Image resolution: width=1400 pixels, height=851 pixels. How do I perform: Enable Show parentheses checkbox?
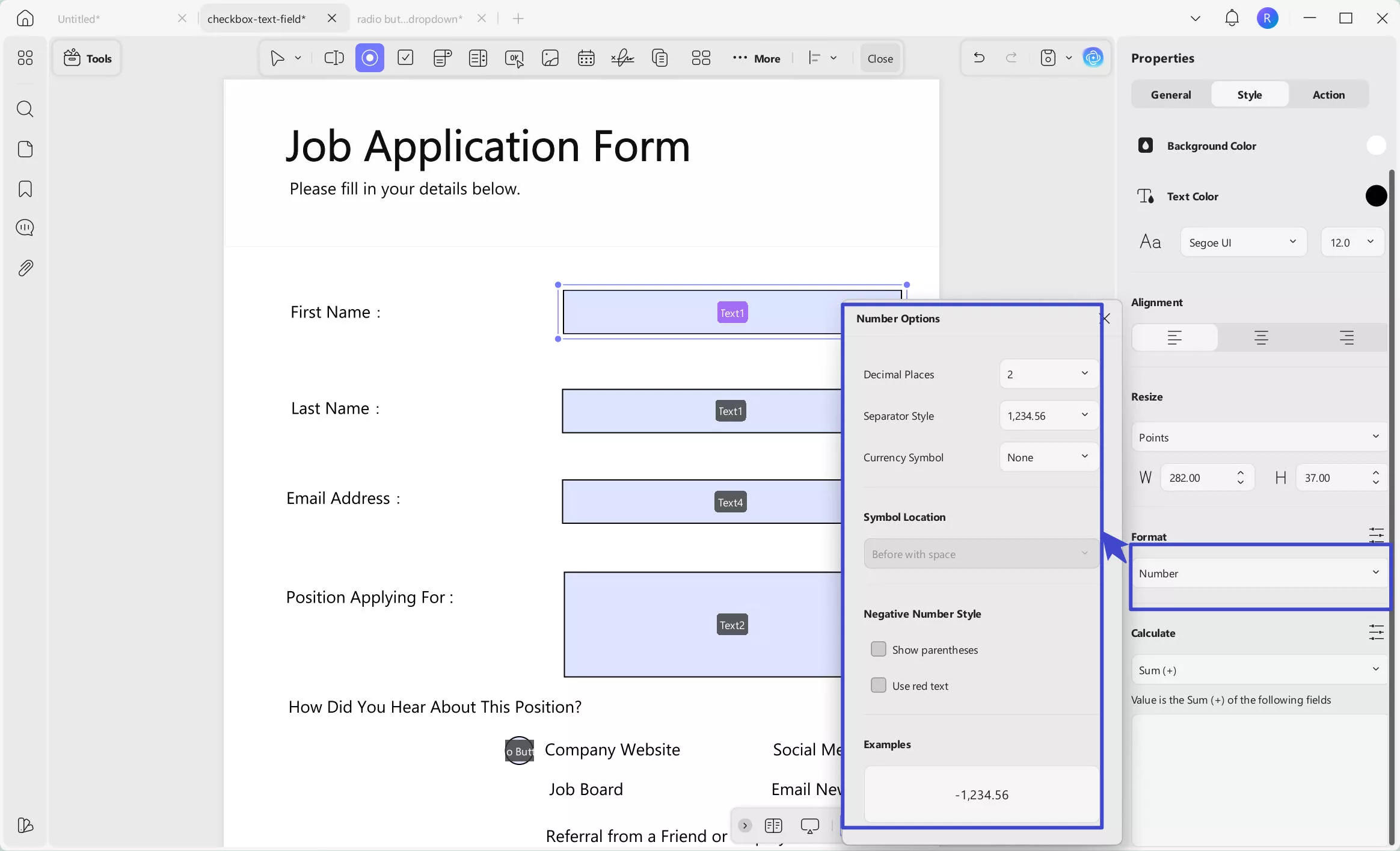(x=878, y=650)
